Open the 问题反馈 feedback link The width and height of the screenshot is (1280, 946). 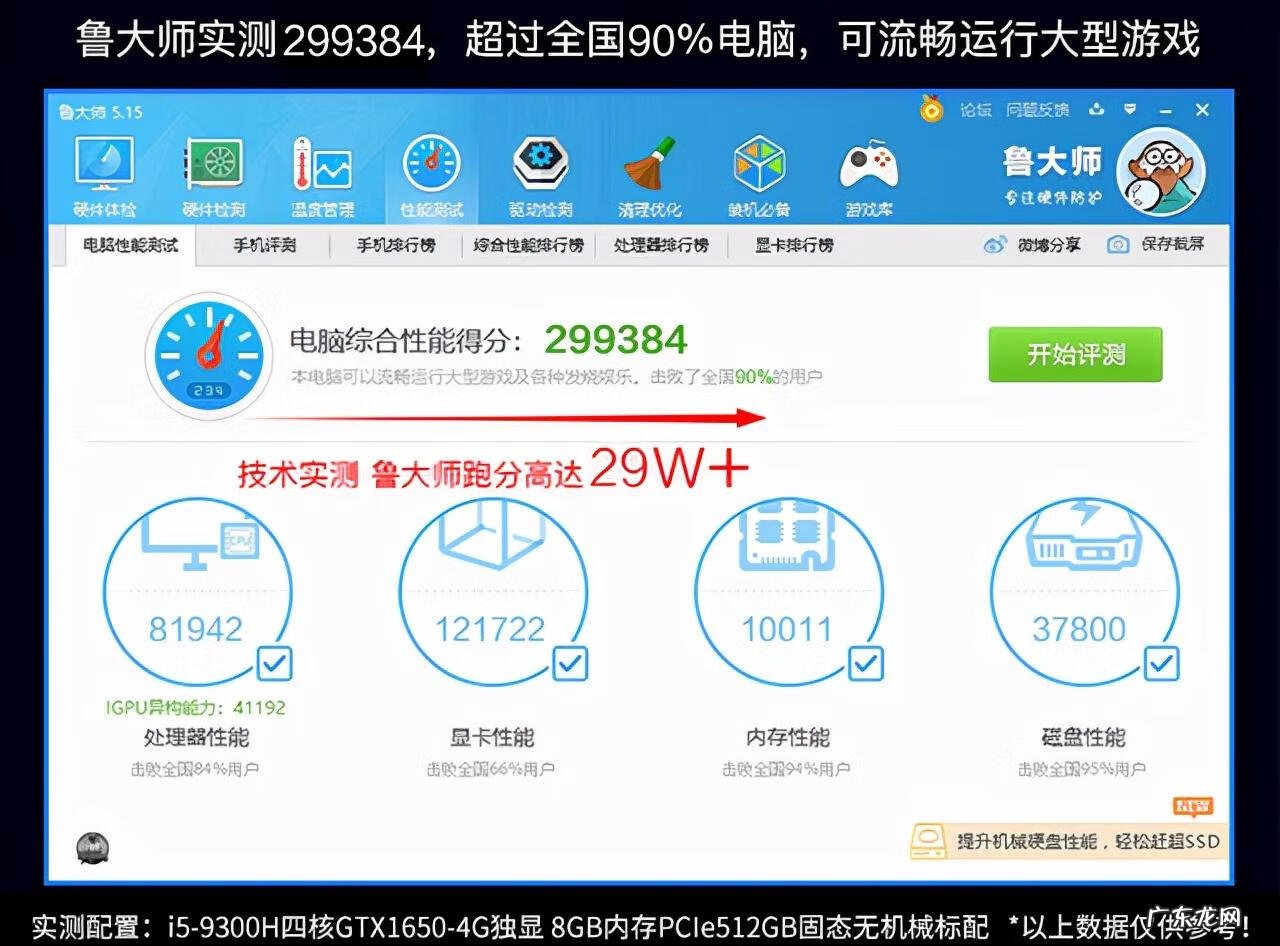click(x=1037, y=109)
